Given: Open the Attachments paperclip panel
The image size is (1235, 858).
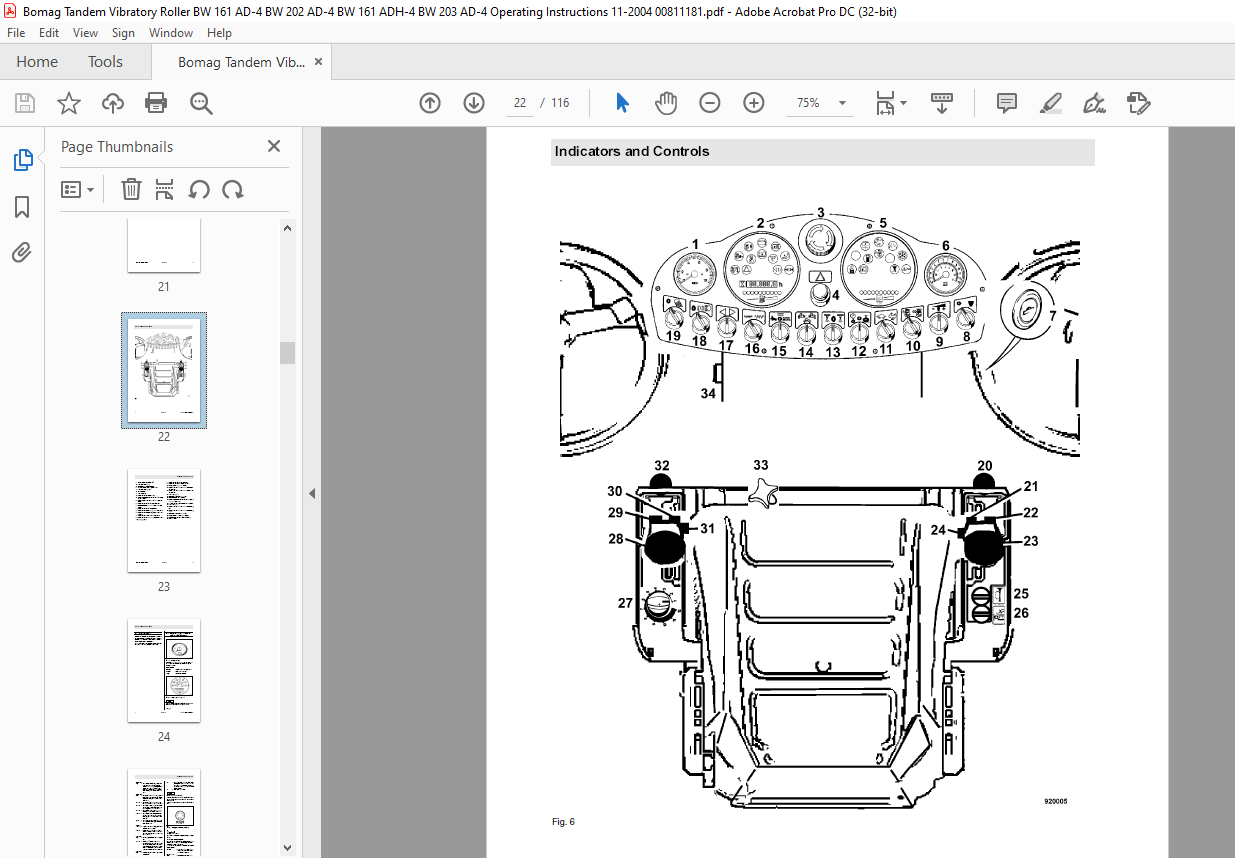Looking at the screenshot, I should coord(22,253).
